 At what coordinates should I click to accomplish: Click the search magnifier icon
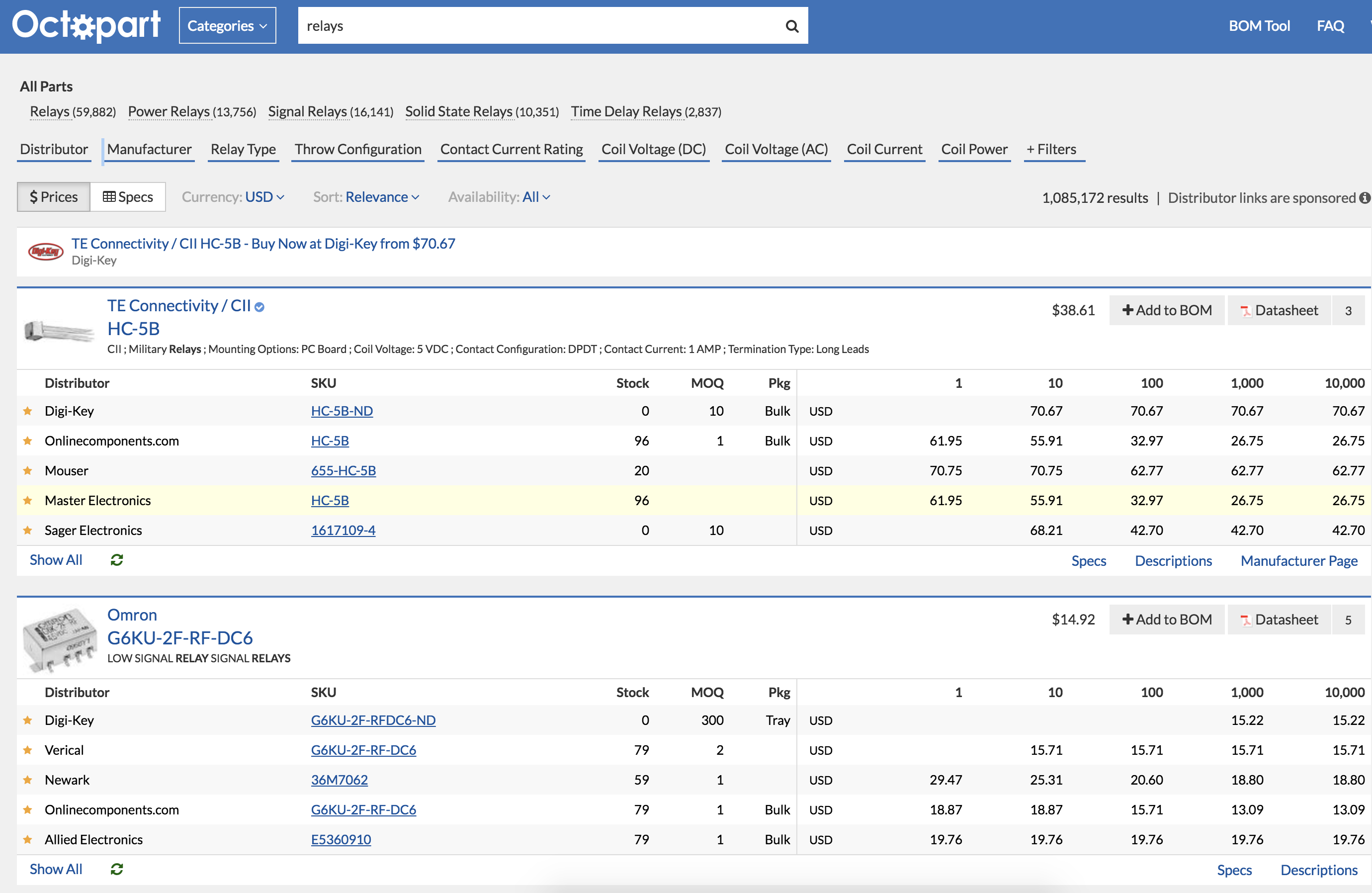(x=791, y=26)
